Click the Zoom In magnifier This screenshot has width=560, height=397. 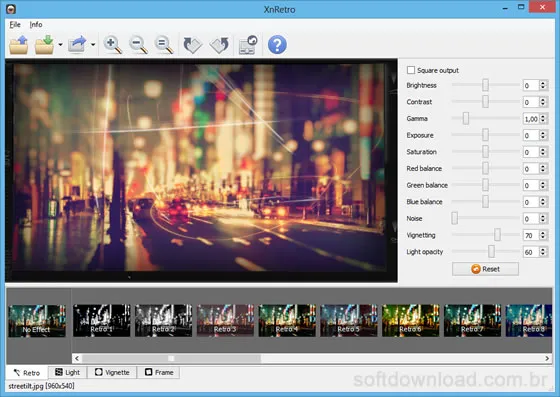tap(112, 45)
